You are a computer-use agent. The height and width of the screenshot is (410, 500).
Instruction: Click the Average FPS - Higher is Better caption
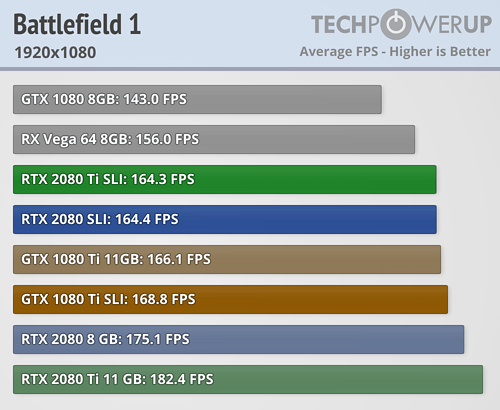pyautogui.click(x=395, y=52)
